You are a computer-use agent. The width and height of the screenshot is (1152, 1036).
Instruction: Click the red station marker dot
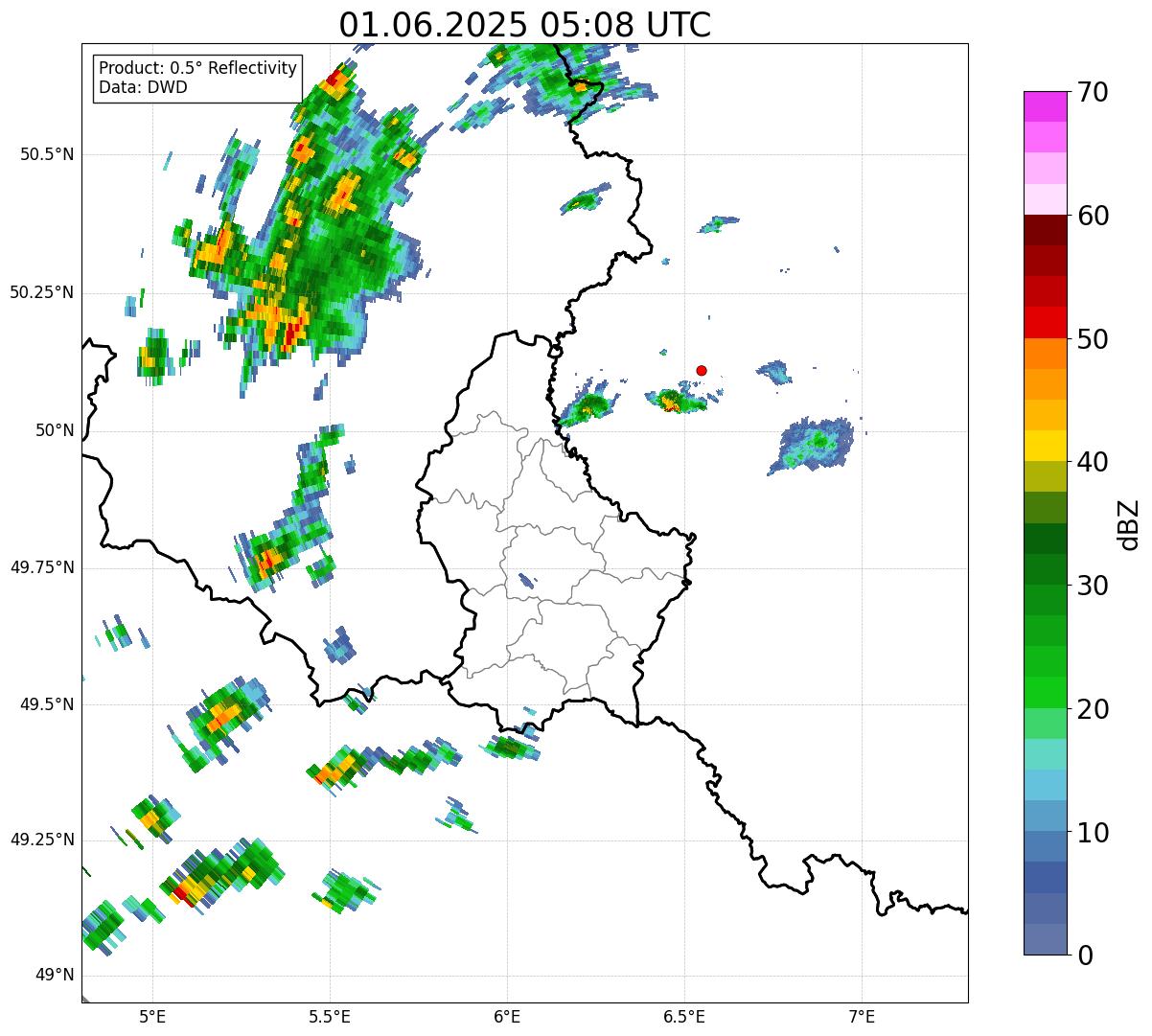pyautogui.click(x=702, y=370)
